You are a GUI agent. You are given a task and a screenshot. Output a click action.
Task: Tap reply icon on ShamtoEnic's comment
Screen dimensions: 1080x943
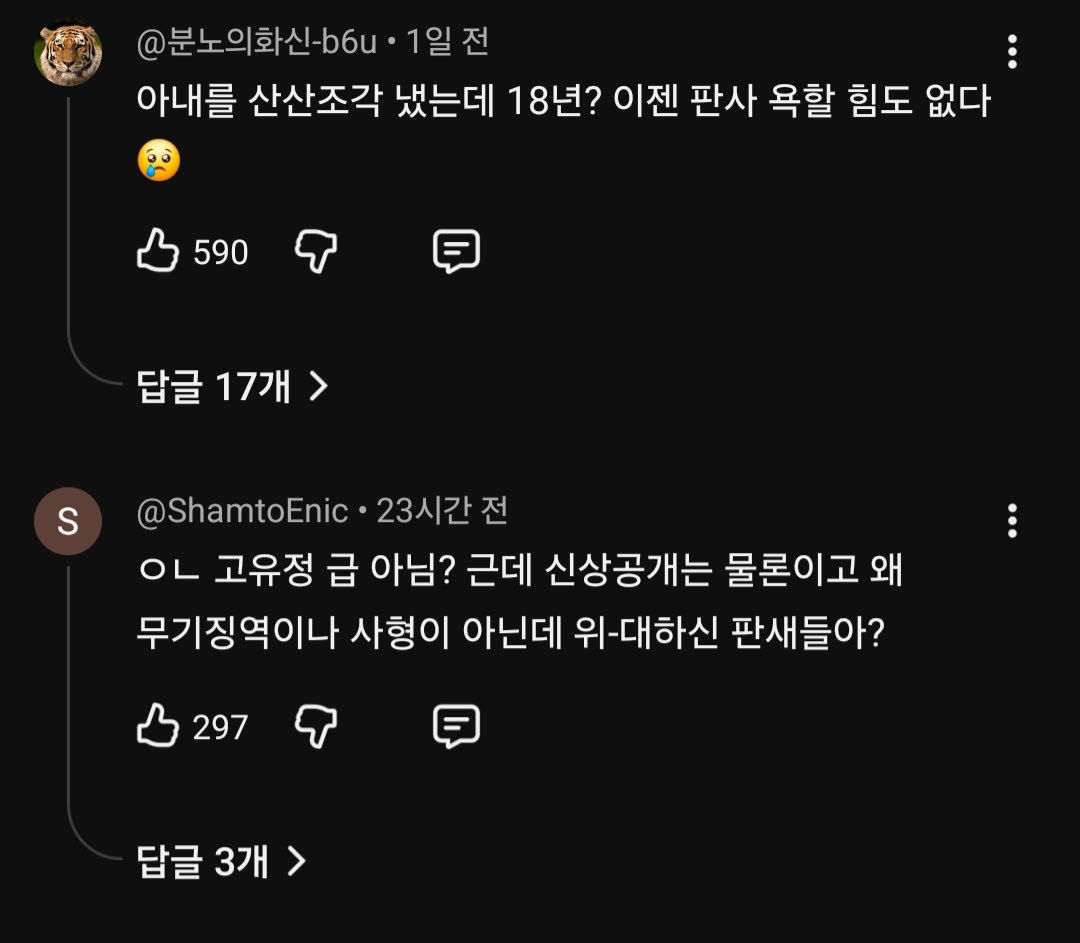tap(456, 726)
